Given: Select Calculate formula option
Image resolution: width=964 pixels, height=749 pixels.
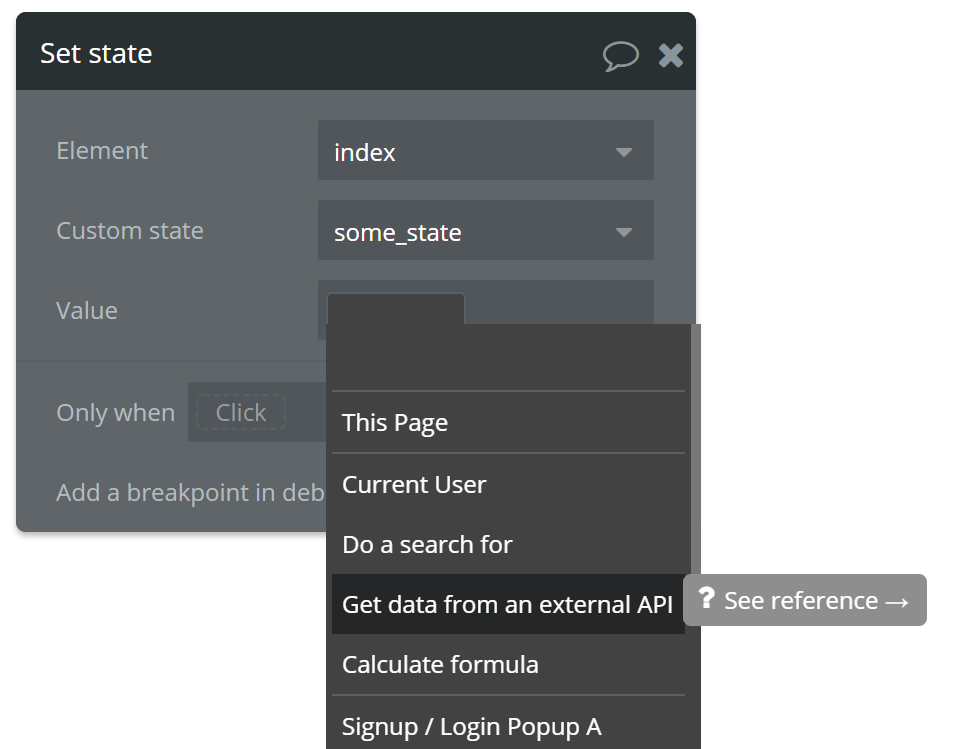Looking at the screenshot, I should click(508, 664).
